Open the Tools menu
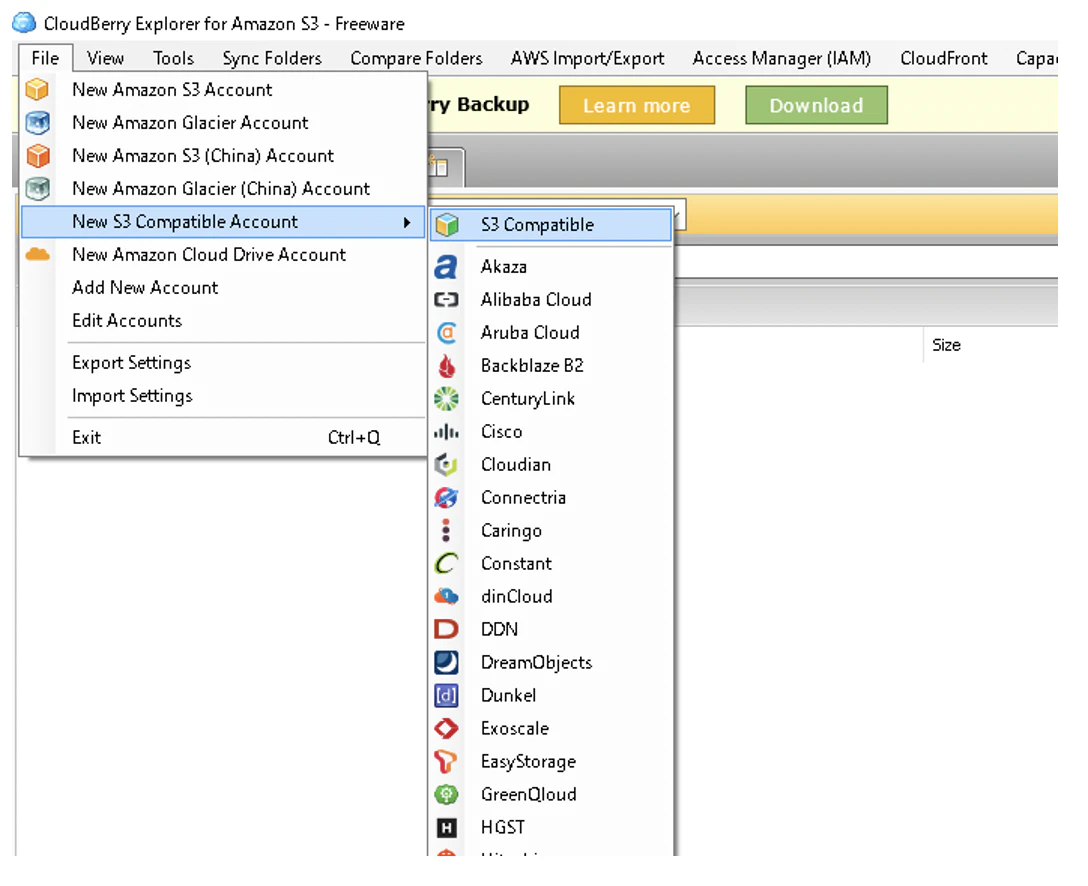The image size is (1088, 886). click(173, 58)
